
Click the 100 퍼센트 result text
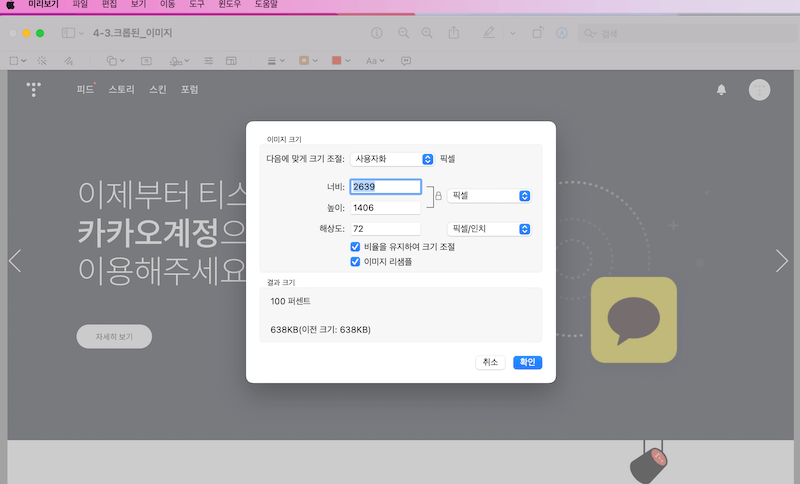(x=290, y=301)
